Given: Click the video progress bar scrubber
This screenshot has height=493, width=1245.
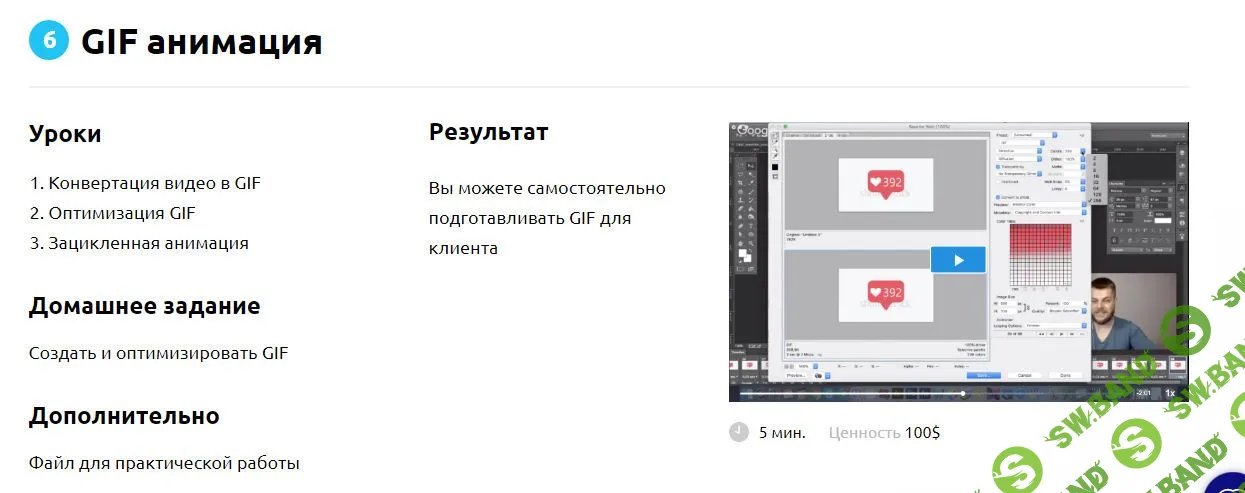Looking at the screenshot, I should (x=963, y=393).
